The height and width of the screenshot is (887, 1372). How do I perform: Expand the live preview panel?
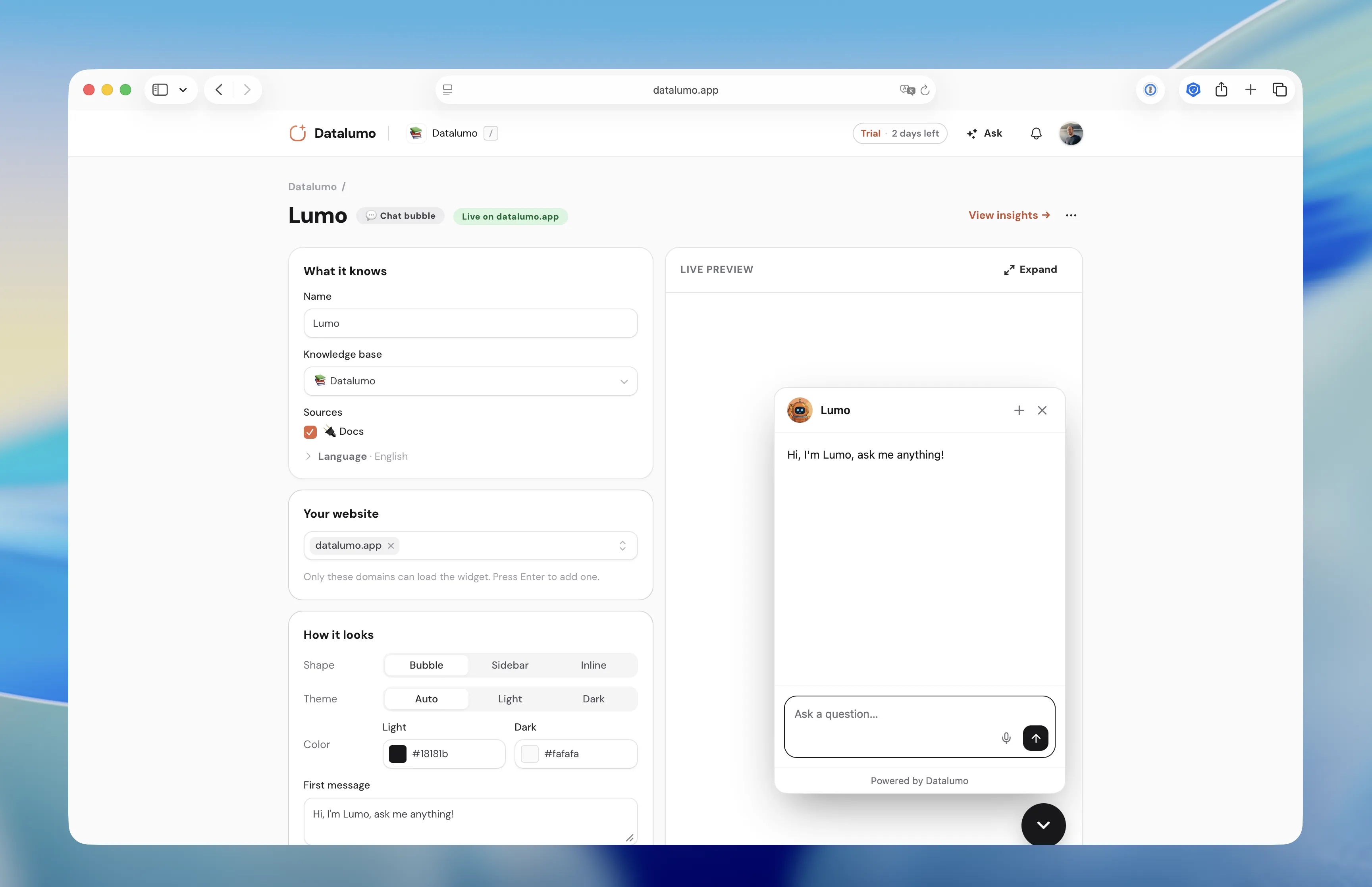coord(1031,270)
